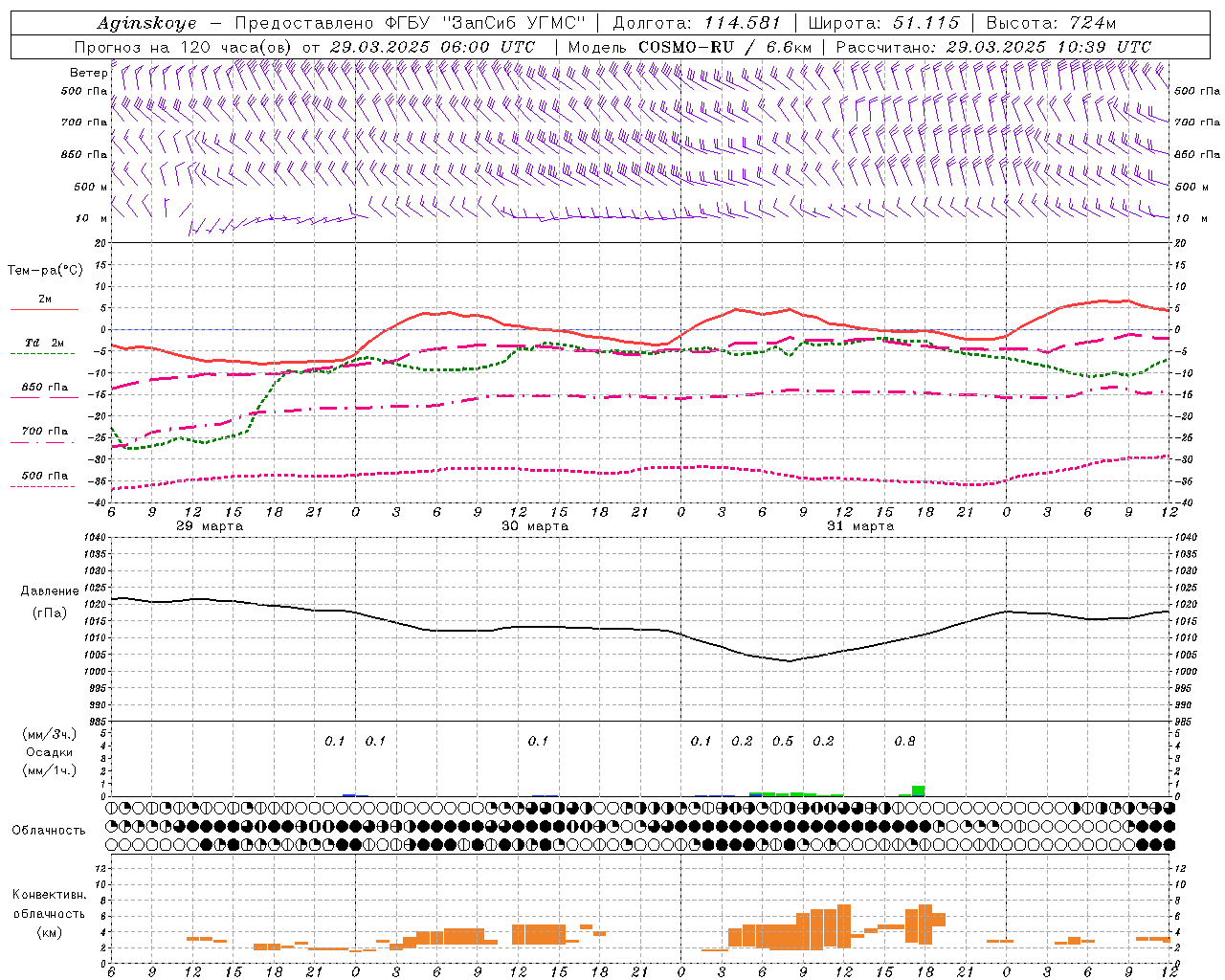Select the "Предоставлено ФГБУ ЗапСиб УГМС" provider text

(x=410, y=23)
